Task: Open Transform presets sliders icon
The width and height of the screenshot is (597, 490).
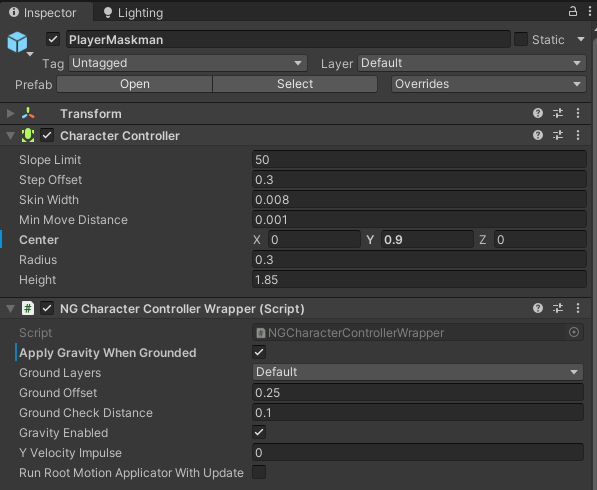Action: (558, 113)
